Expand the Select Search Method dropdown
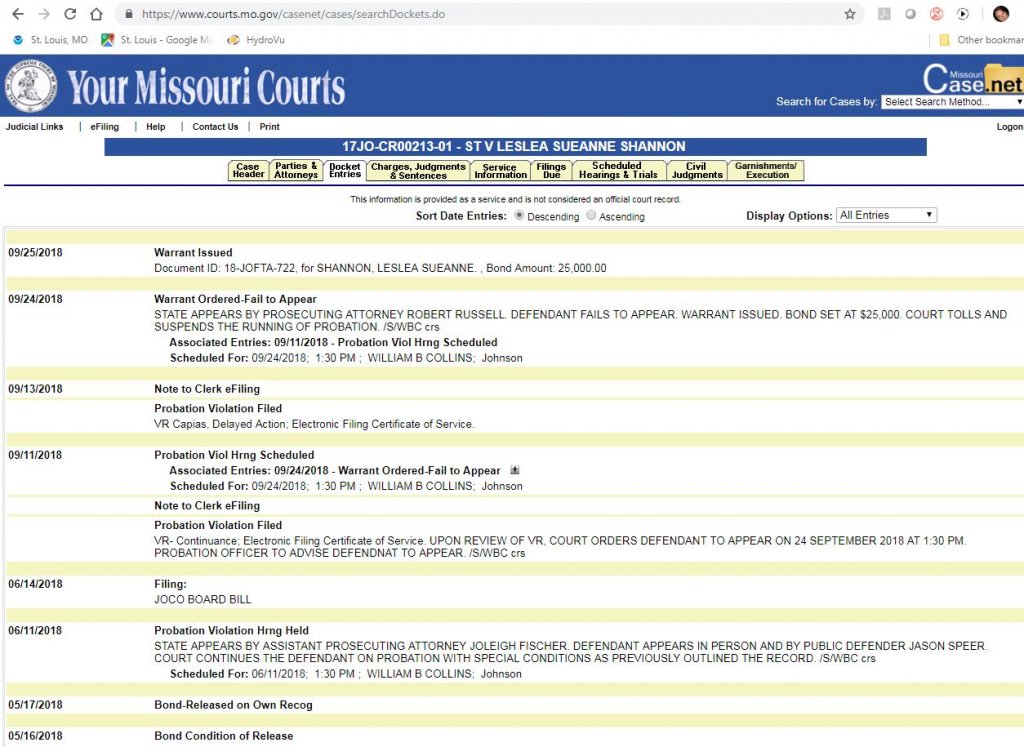The width and height of the screenshot is (1024, 747). [x=952, y=102]
